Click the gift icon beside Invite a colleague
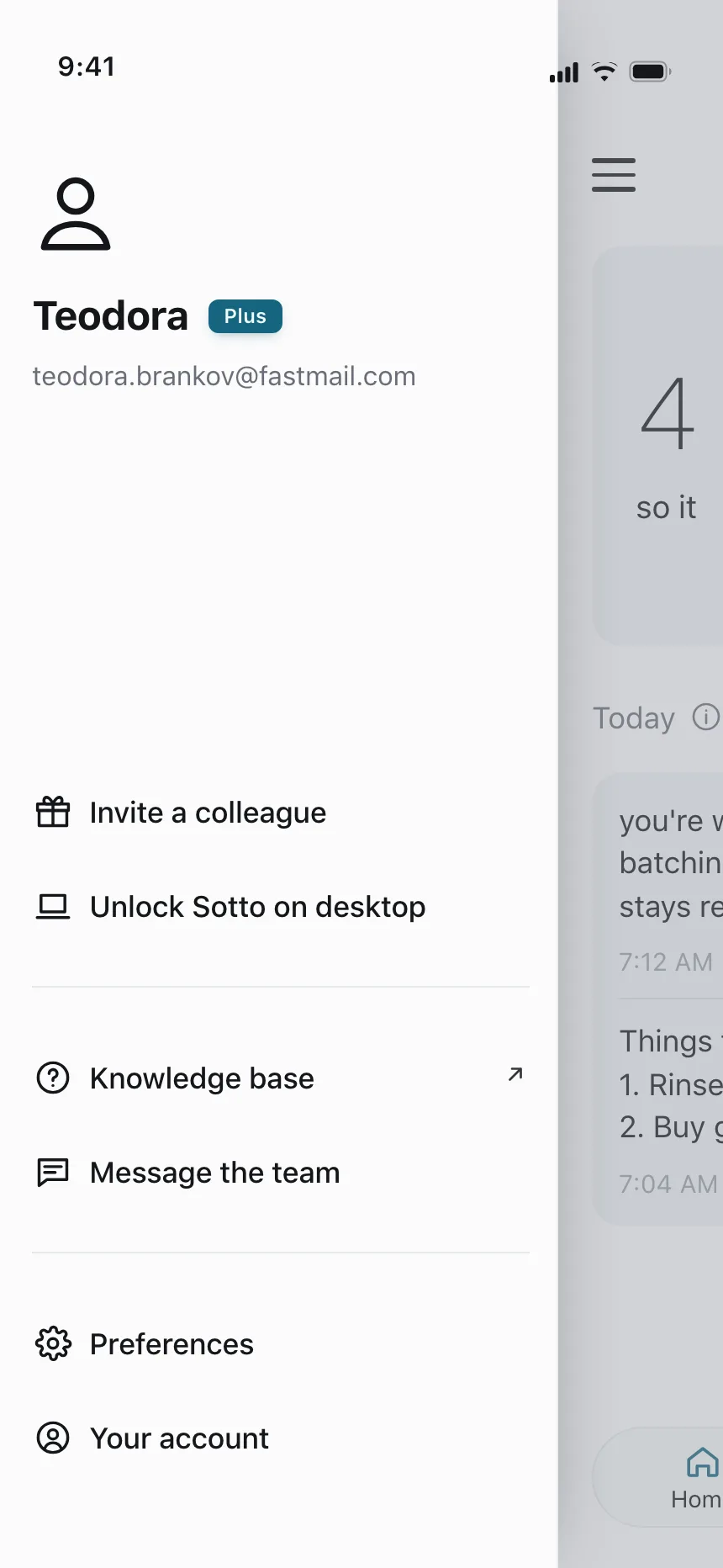Screen dimensions: 723x1568 pyautogui.click(x=53, y=813)
